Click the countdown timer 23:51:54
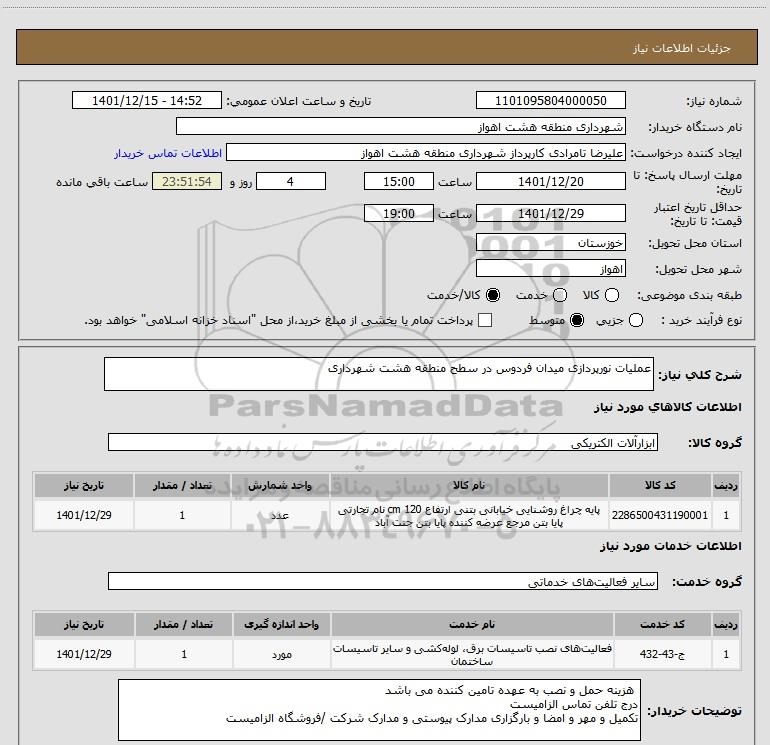 [187, 181]
